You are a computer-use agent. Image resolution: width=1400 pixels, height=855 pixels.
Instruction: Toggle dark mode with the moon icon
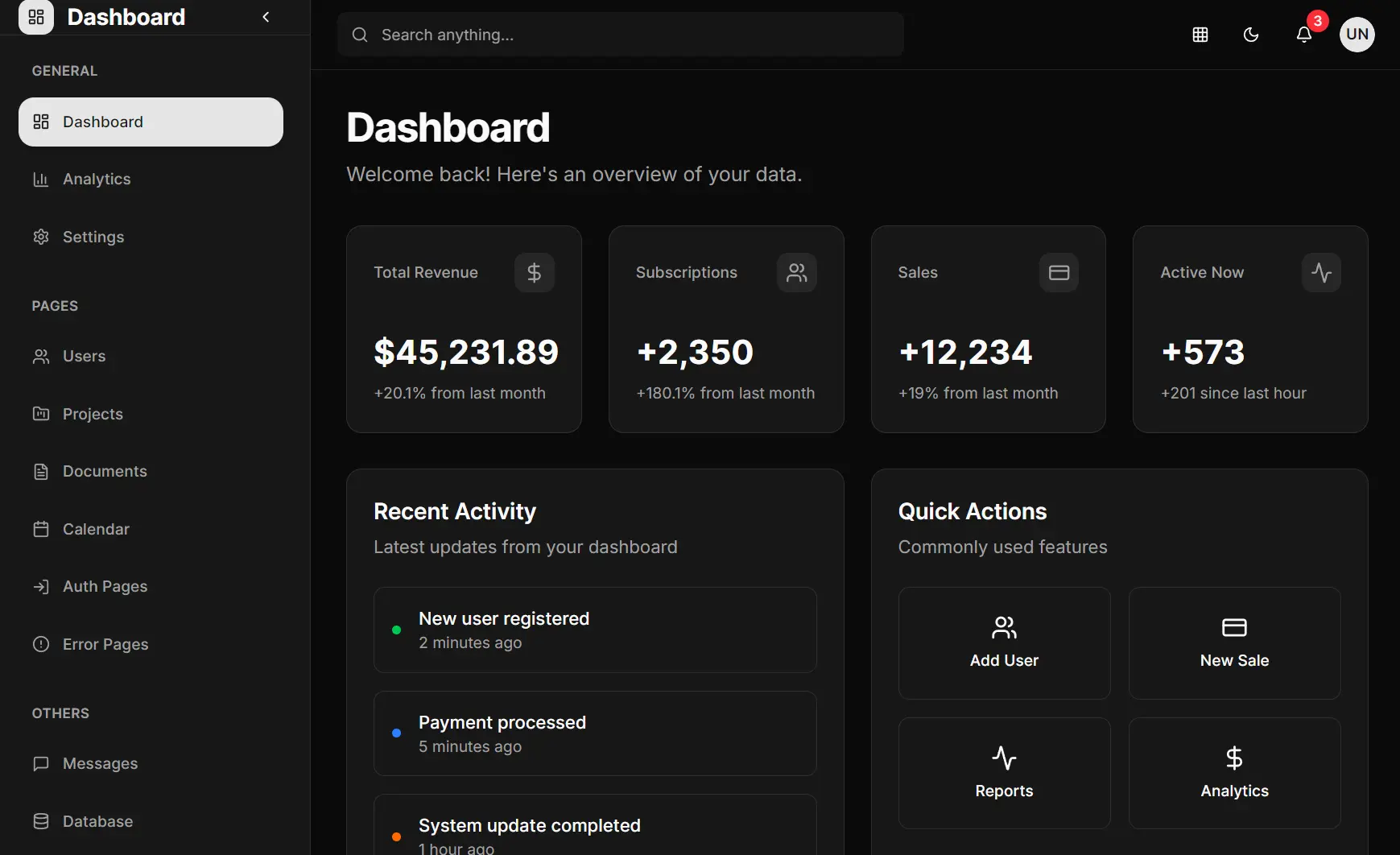coord(1250,35)
